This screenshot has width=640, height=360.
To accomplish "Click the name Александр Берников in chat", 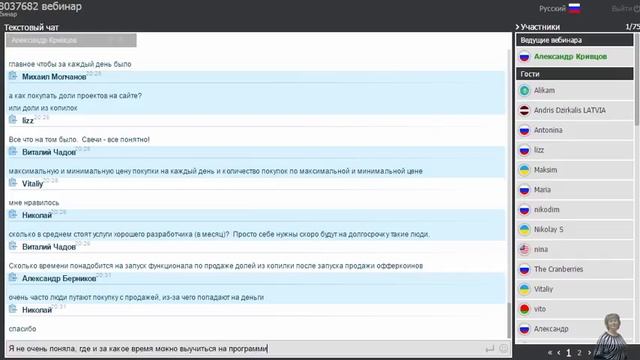I will click(x=59, y=278).
